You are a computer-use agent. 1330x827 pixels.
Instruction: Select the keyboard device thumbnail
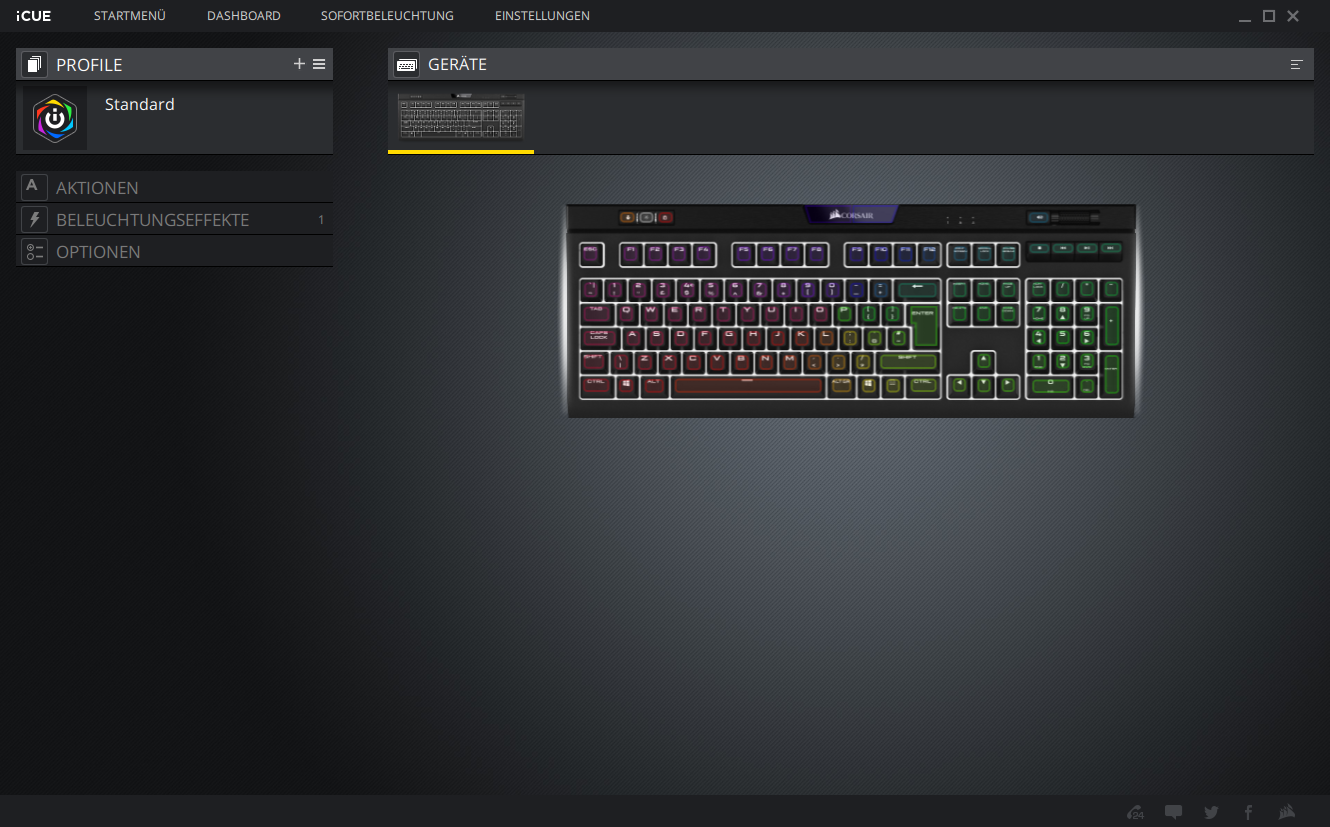461,117
